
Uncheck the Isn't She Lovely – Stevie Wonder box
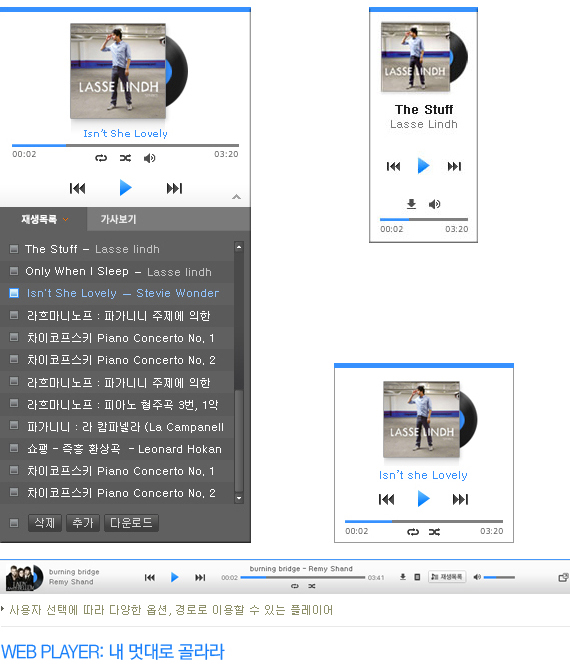click(x=14, y=293)
